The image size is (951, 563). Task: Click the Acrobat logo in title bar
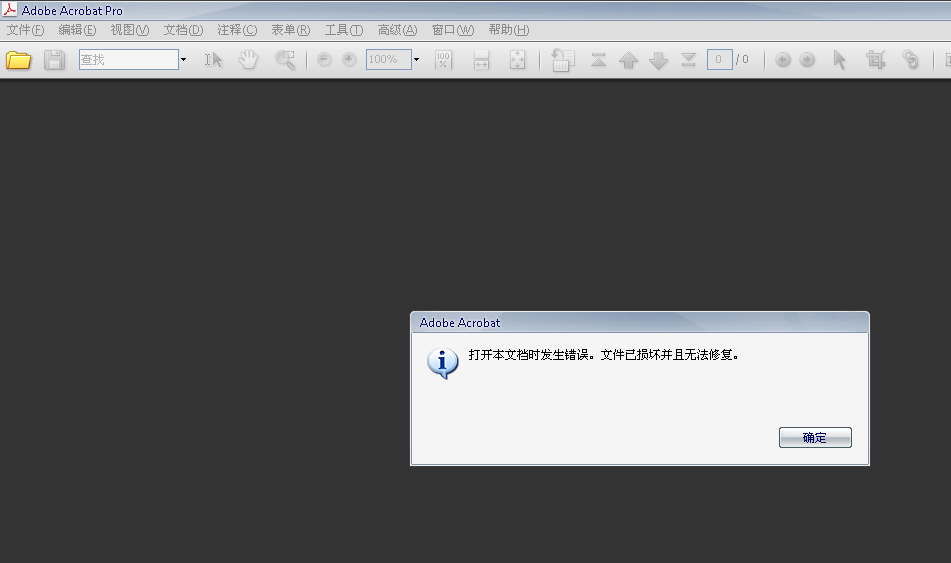point(10,10)
